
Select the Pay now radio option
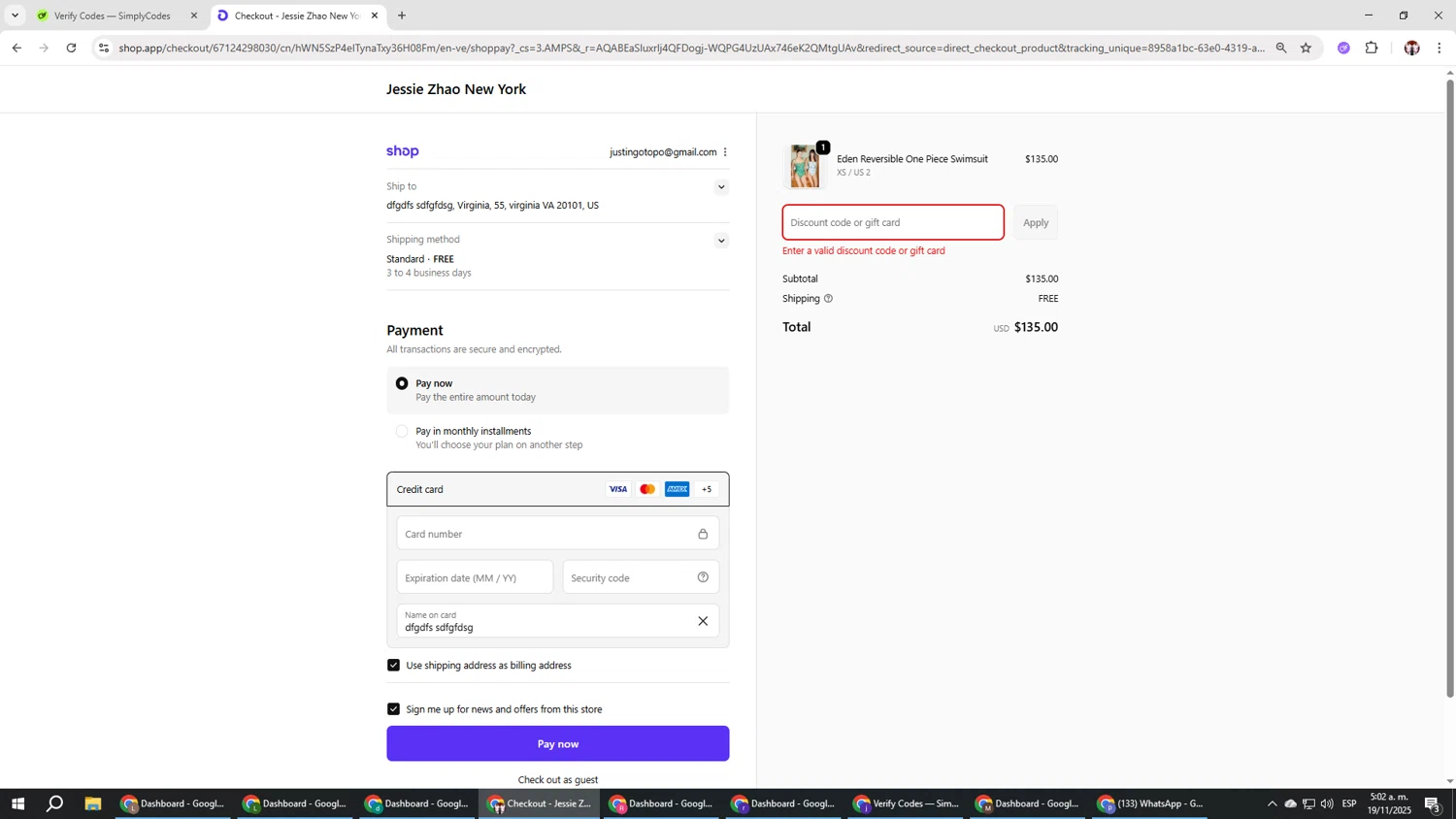pyautogui.click(x=402, y=383)
